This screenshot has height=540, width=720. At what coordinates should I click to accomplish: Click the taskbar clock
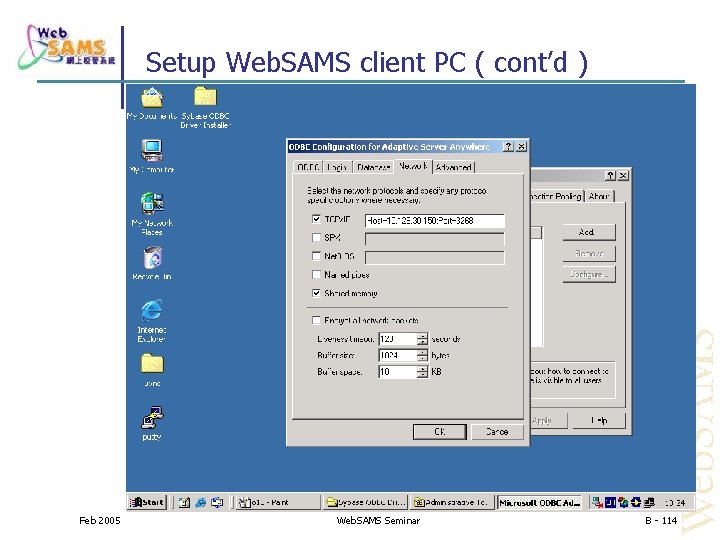[x=675, y=503]
